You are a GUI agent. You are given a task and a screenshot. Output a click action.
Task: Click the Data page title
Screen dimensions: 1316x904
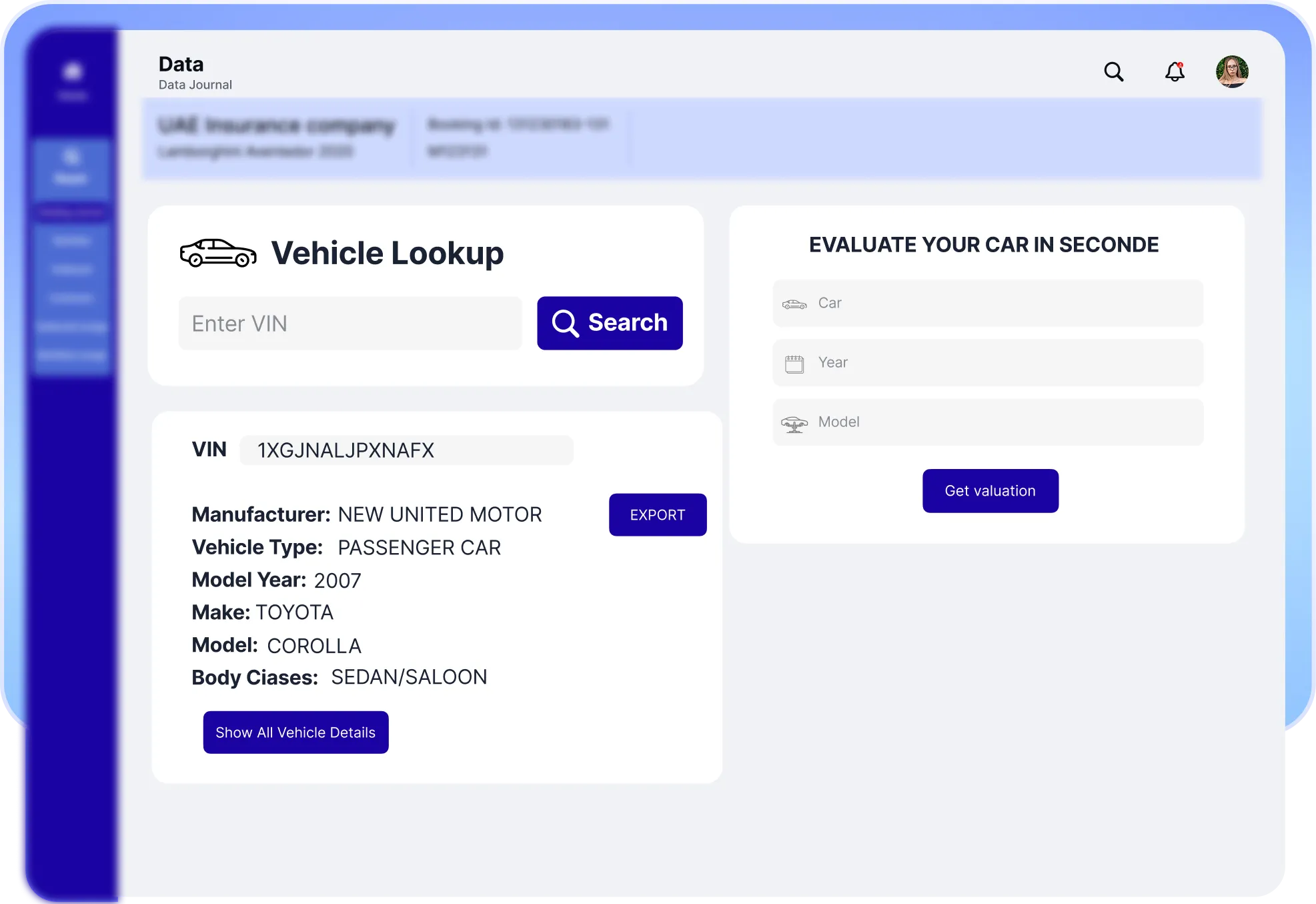(x=181, y=64)
